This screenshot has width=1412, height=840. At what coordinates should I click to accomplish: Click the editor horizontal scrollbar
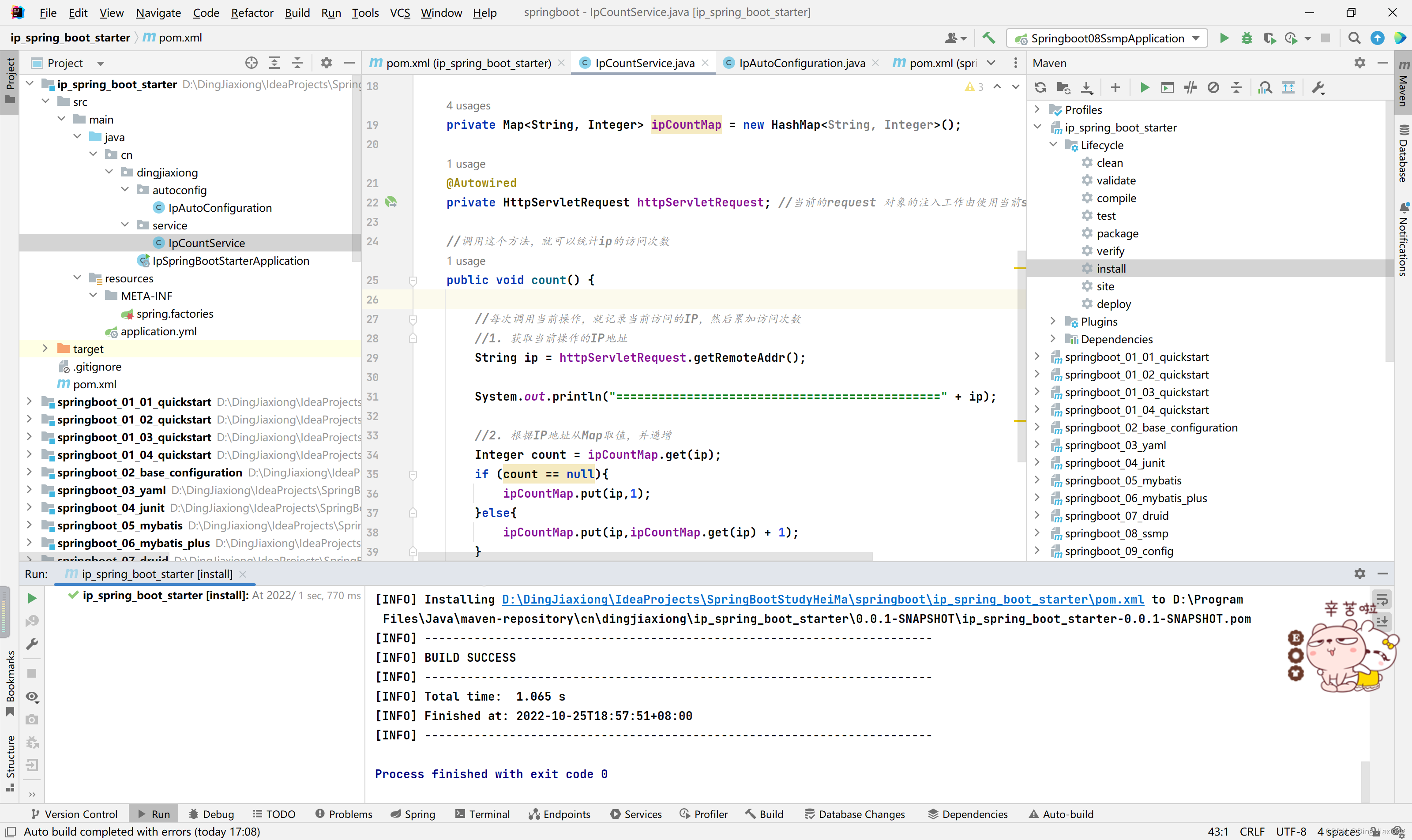pos(646,557)
